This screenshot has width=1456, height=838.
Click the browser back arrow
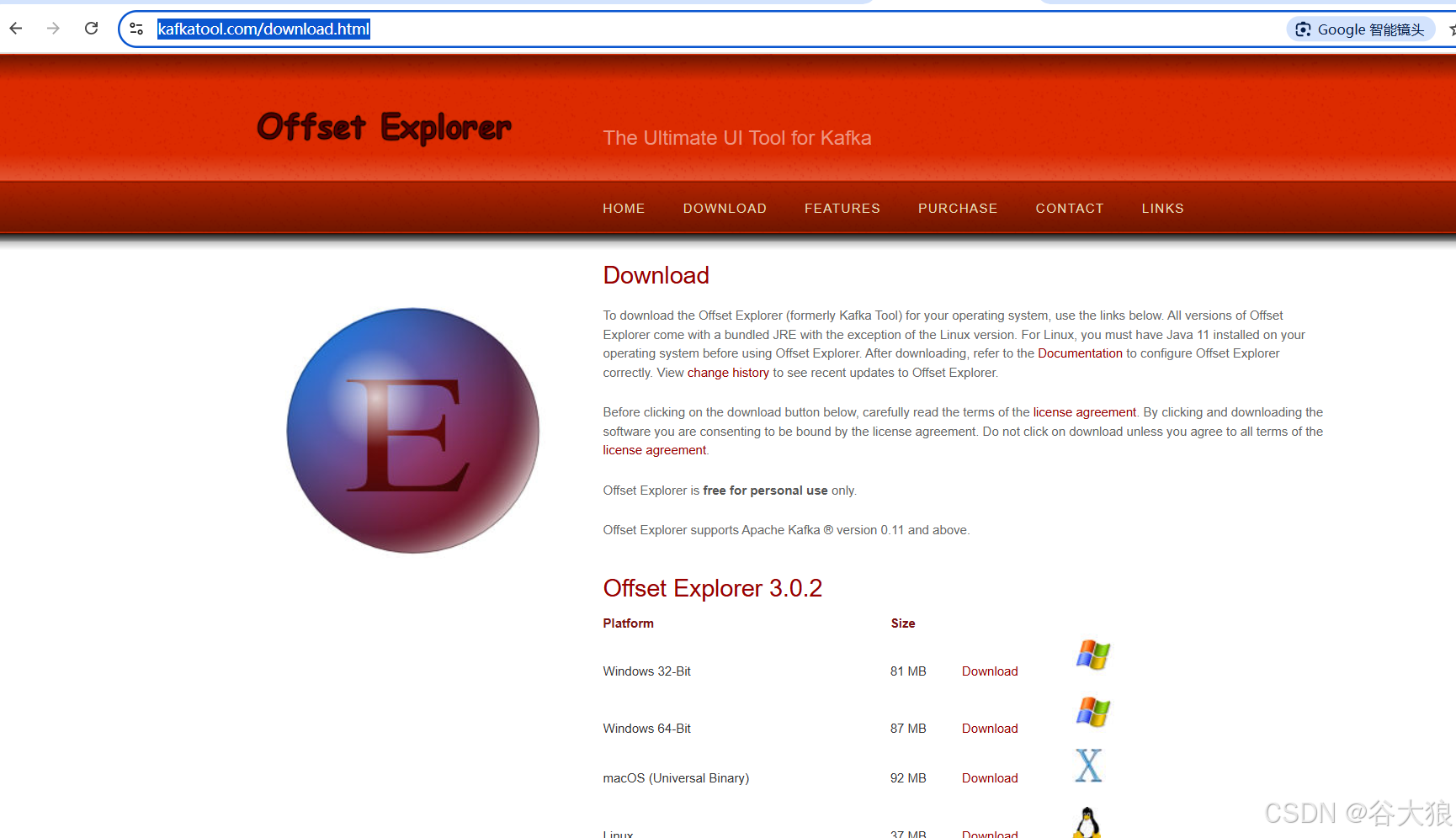[16, 29]
